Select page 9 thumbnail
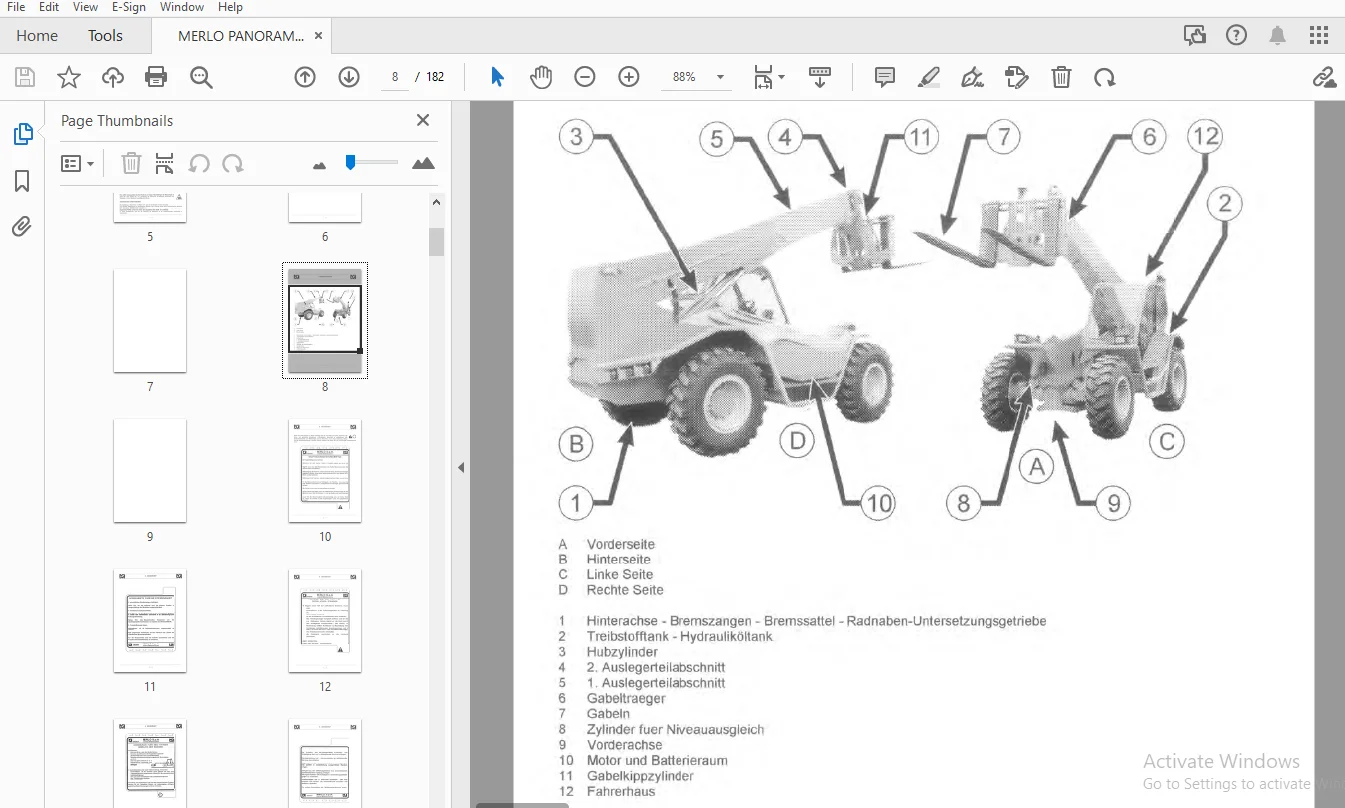 tap(150, 470)
